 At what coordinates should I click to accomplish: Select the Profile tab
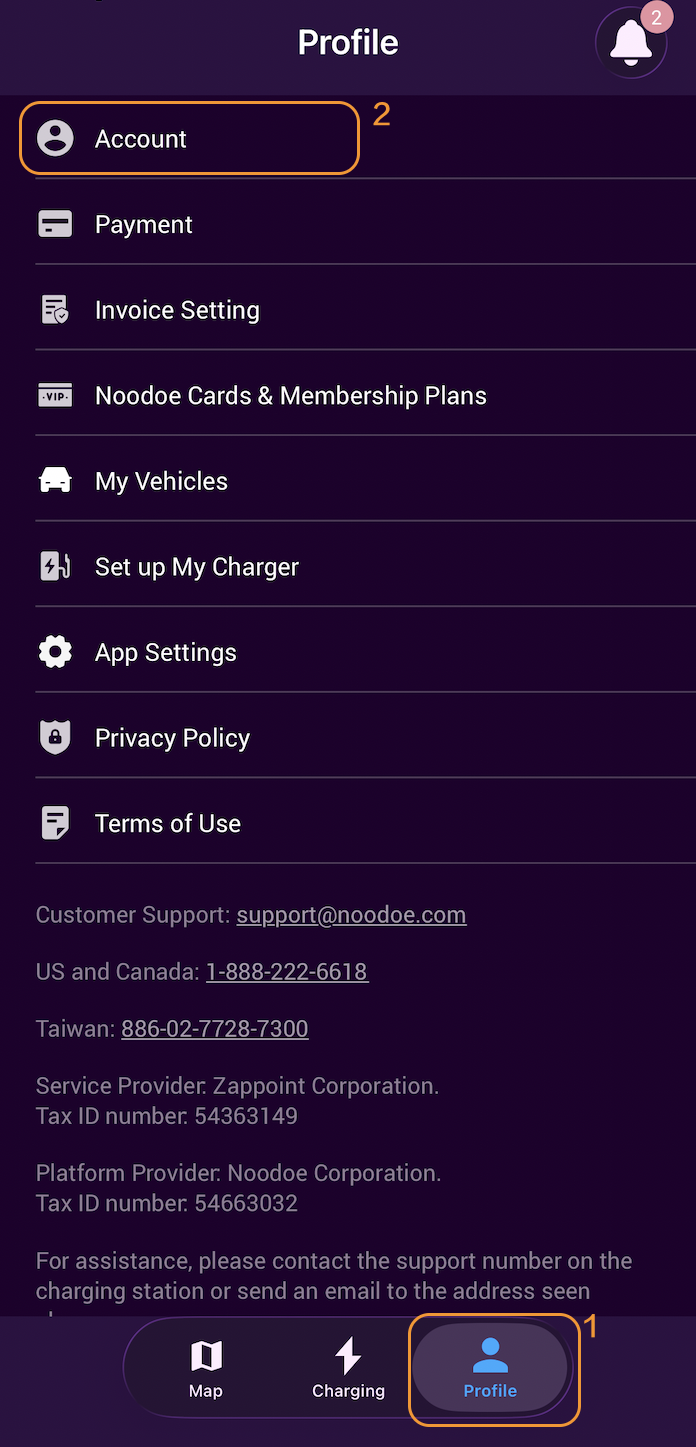pyautogui.click(x=490, y=1368)
